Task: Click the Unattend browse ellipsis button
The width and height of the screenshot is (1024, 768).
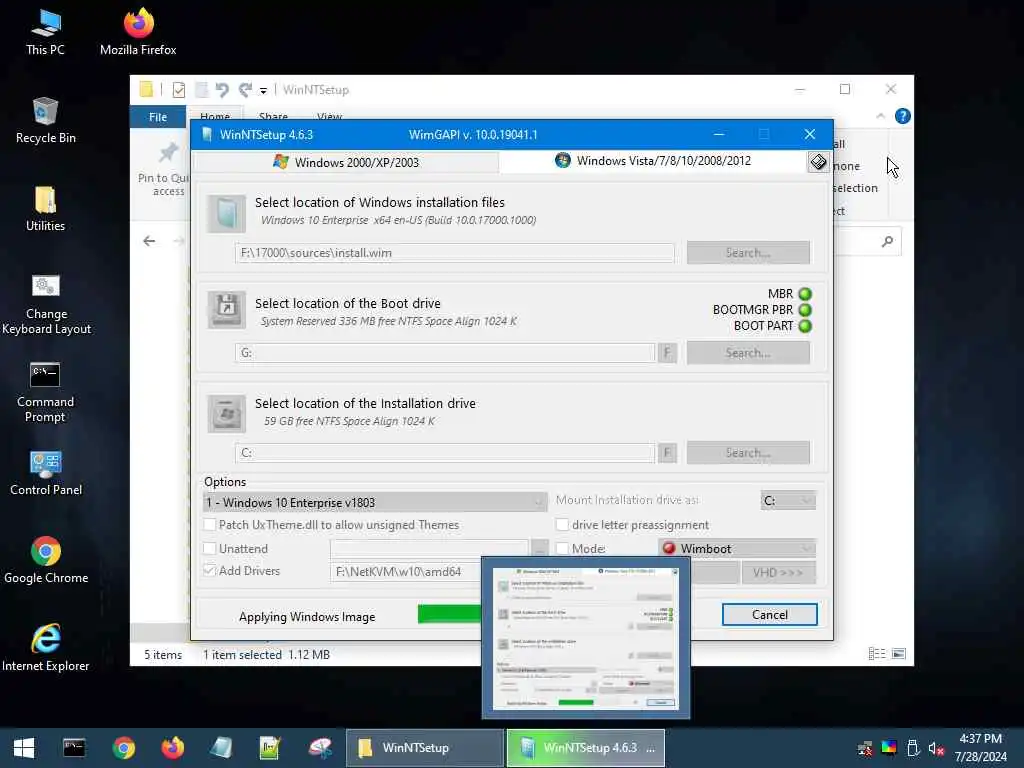Action: [x=539, y=549]
